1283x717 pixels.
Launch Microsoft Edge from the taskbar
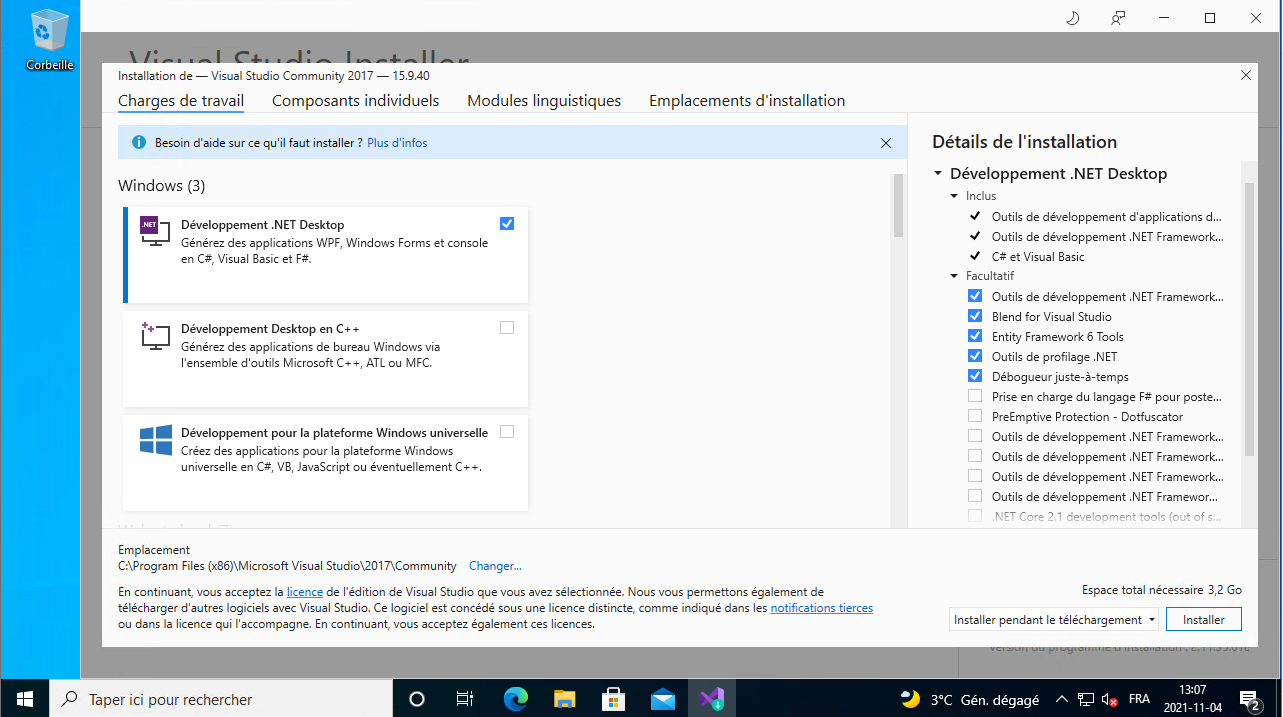point(515,699)
